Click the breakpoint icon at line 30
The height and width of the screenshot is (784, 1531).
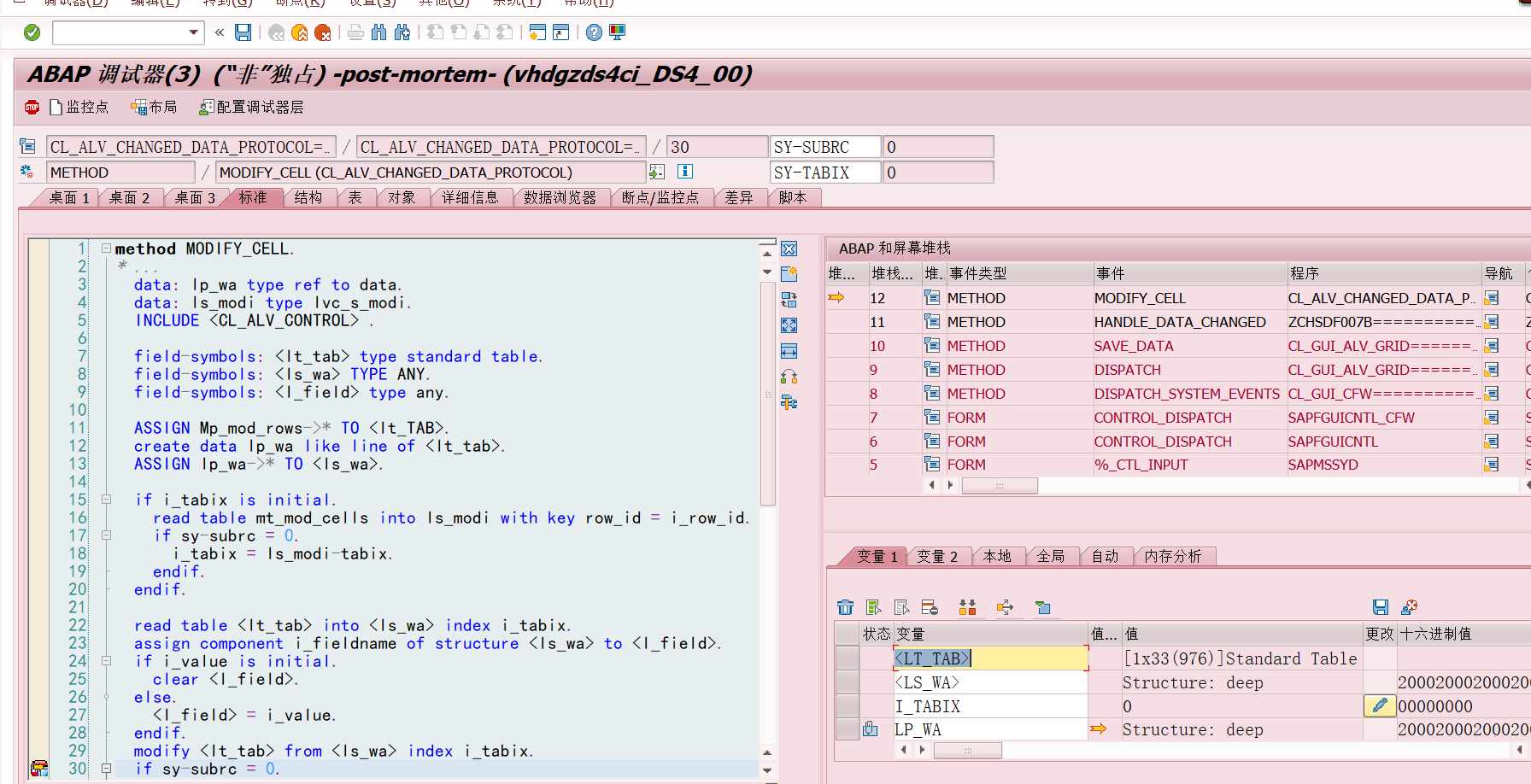click(x=39, y=768)
